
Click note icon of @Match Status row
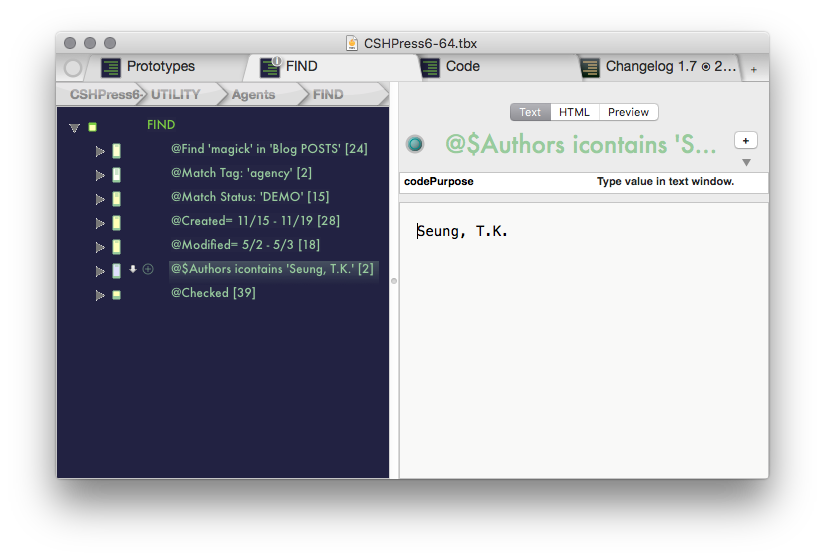pos(116,199)
